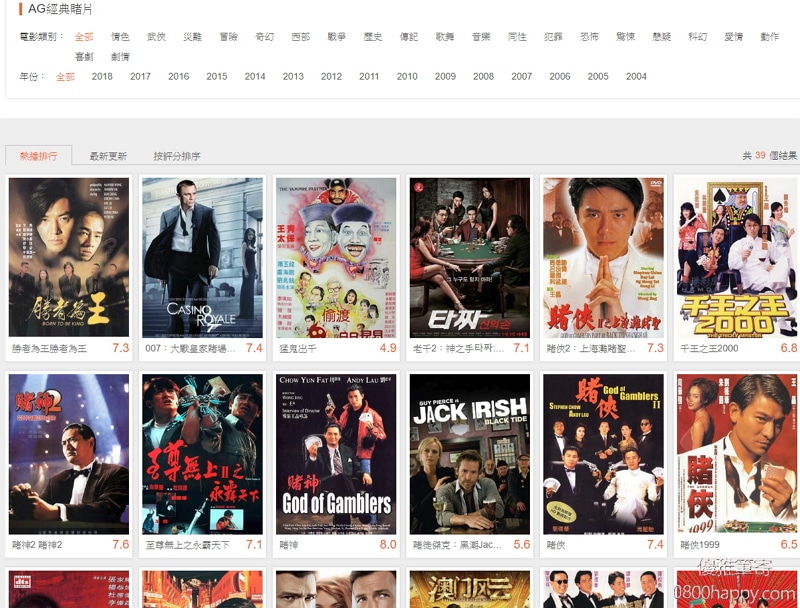Image resolution: width=800 pixels, height=608 pixels.
Task: Filter results to year 2008
Action: [x=484, y=77]
